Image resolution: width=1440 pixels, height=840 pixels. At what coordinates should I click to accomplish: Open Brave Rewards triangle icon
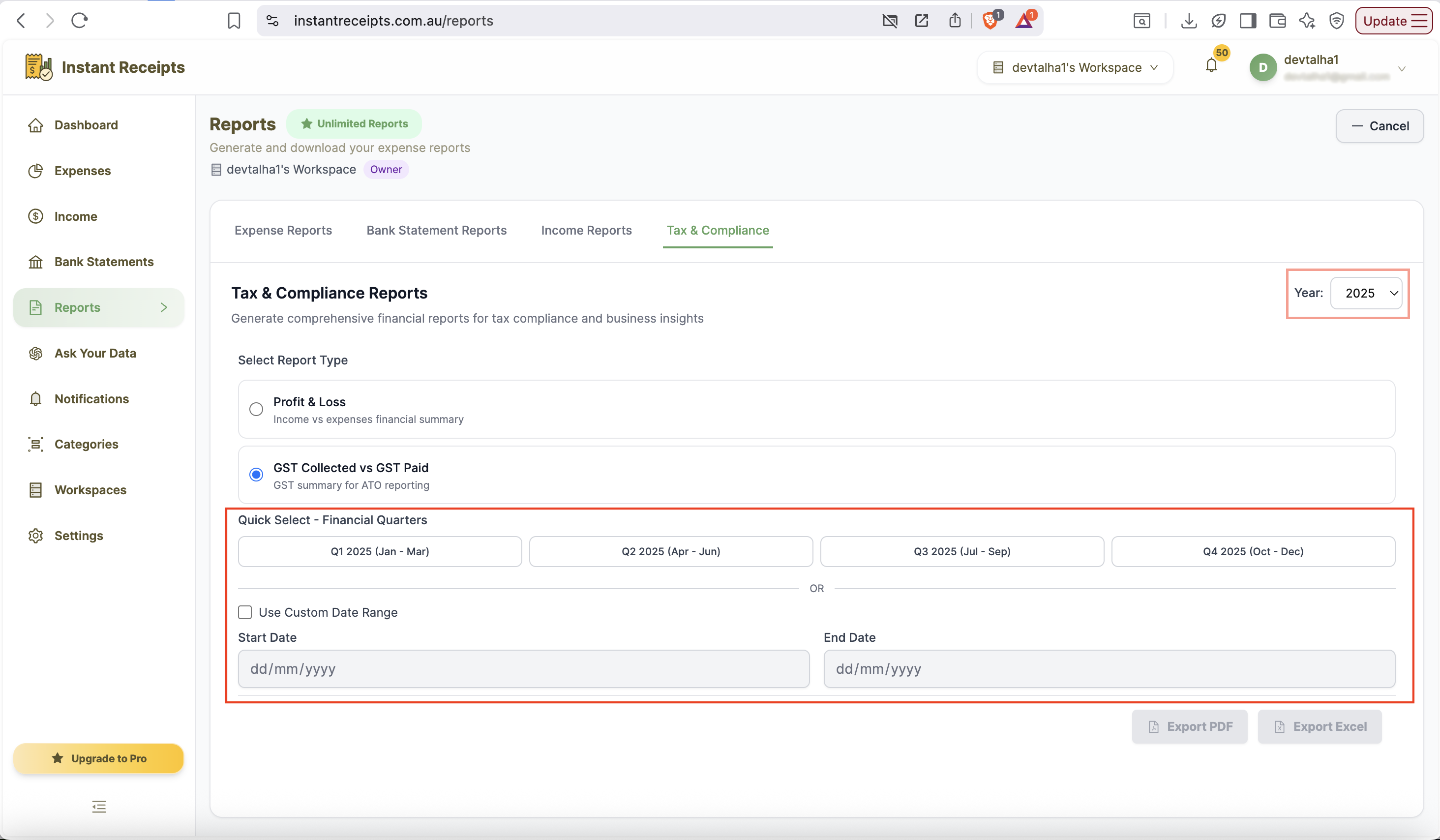tap(1025, 20)
